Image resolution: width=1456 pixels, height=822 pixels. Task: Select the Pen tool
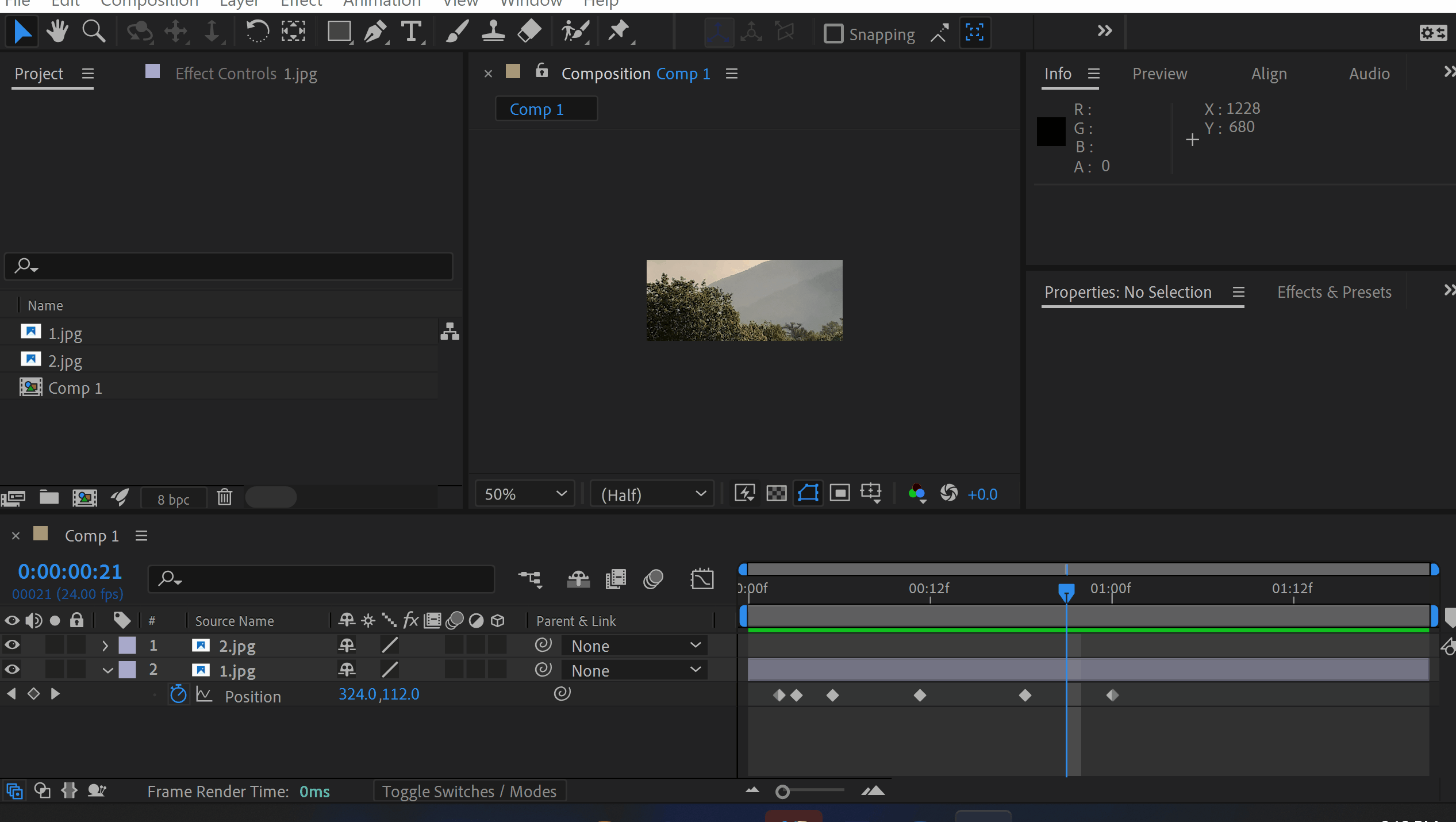[375, 32]
